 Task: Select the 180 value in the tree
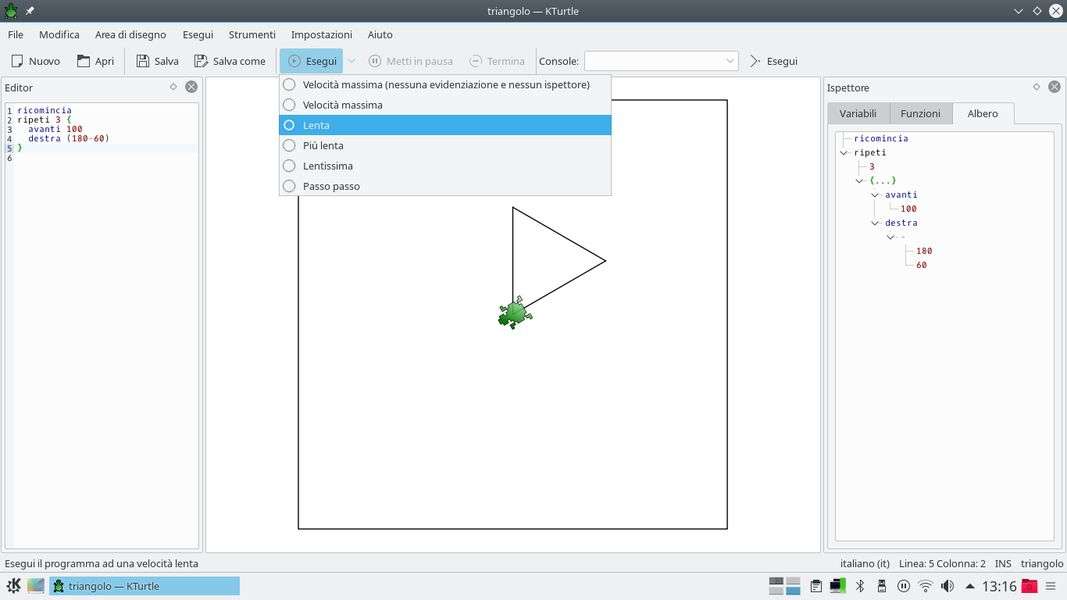tap(924, 251)
